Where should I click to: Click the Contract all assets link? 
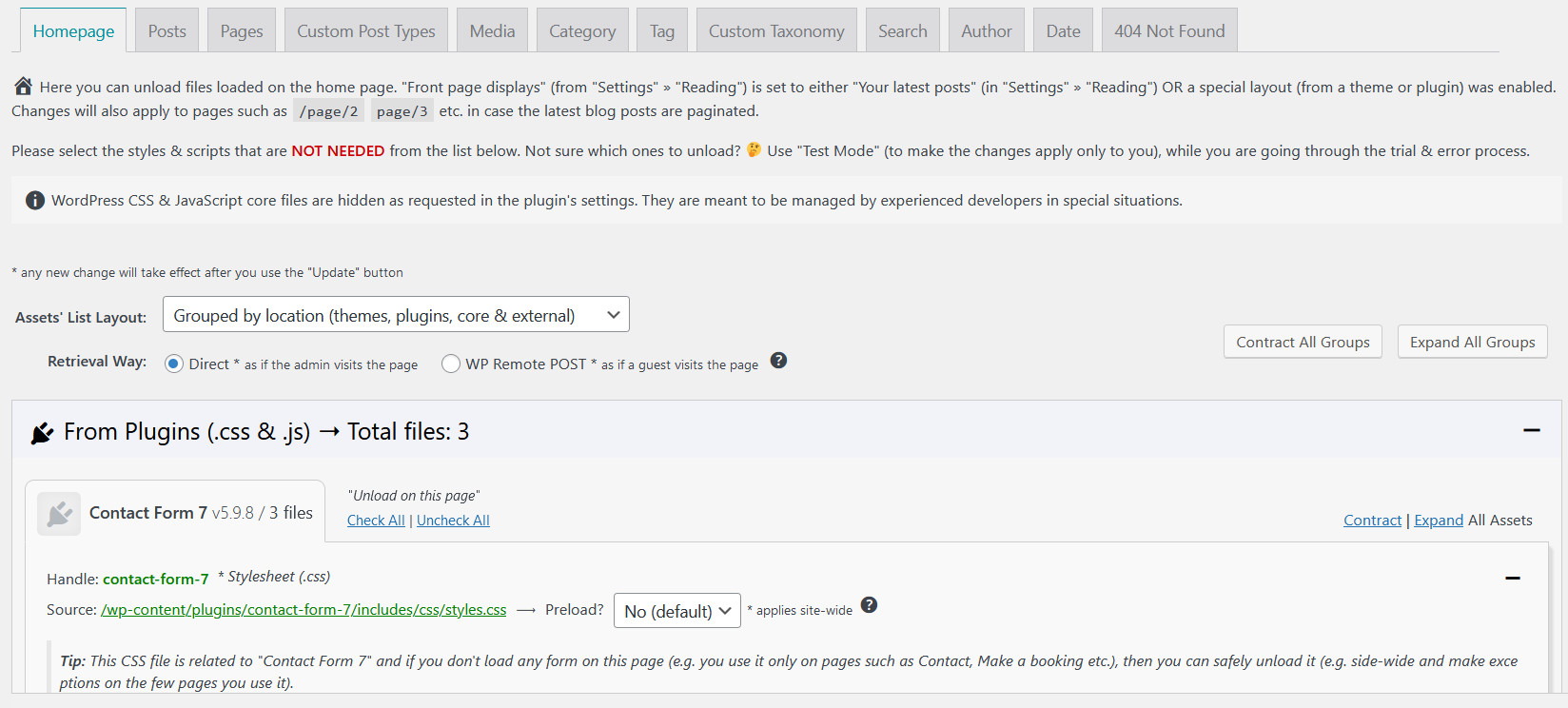tap(1372, 520)
